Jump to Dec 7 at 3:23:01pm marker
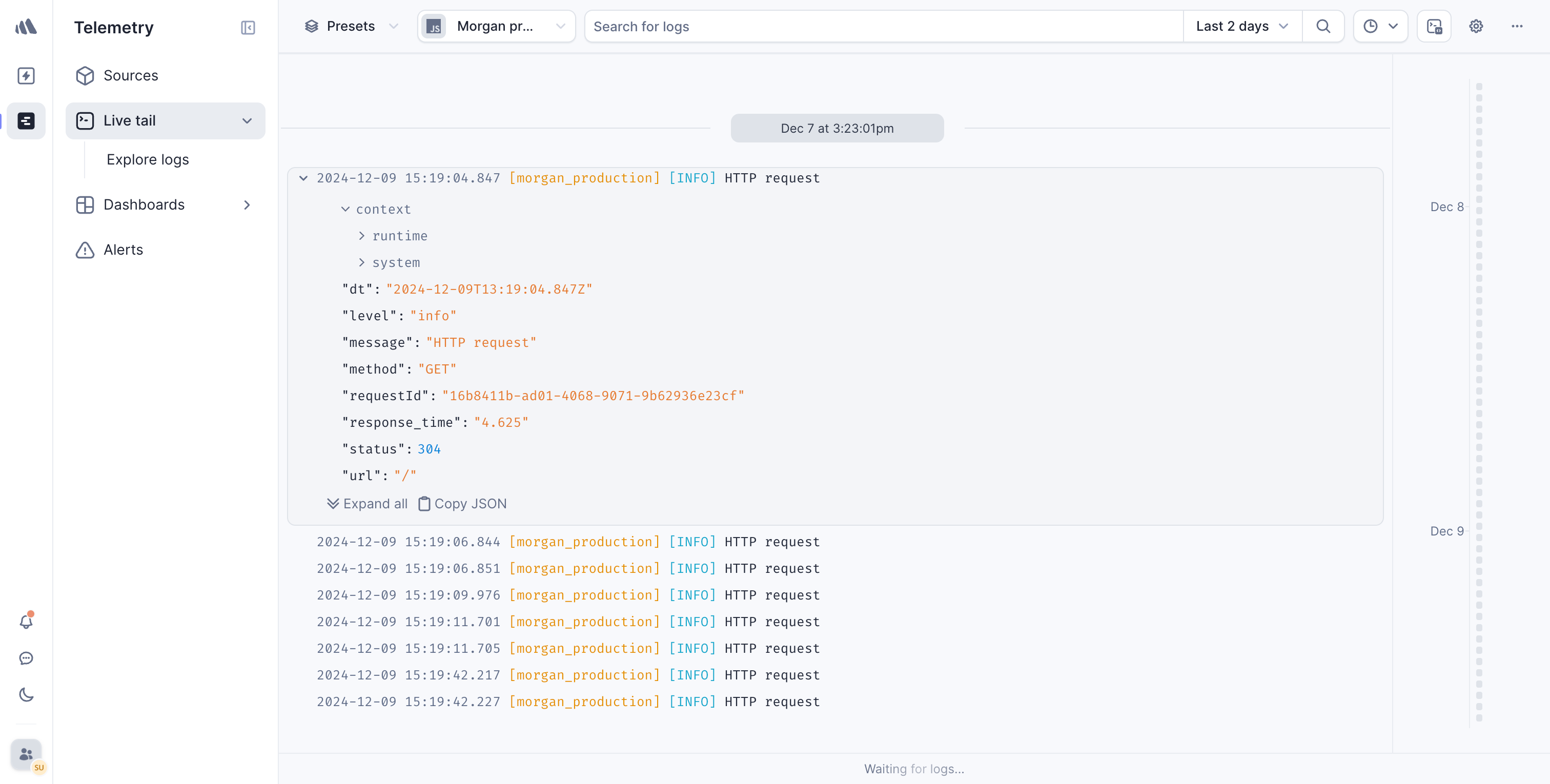This screenshot has width=1550, height=784. [x=837, y=128]
